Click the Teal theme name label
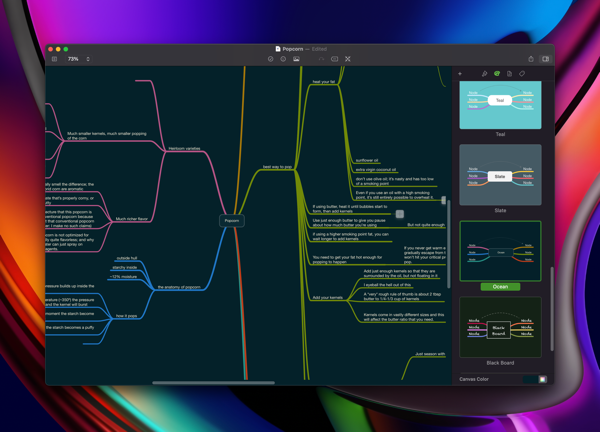The height and width of the screenshot is (432, 600). 500,134
